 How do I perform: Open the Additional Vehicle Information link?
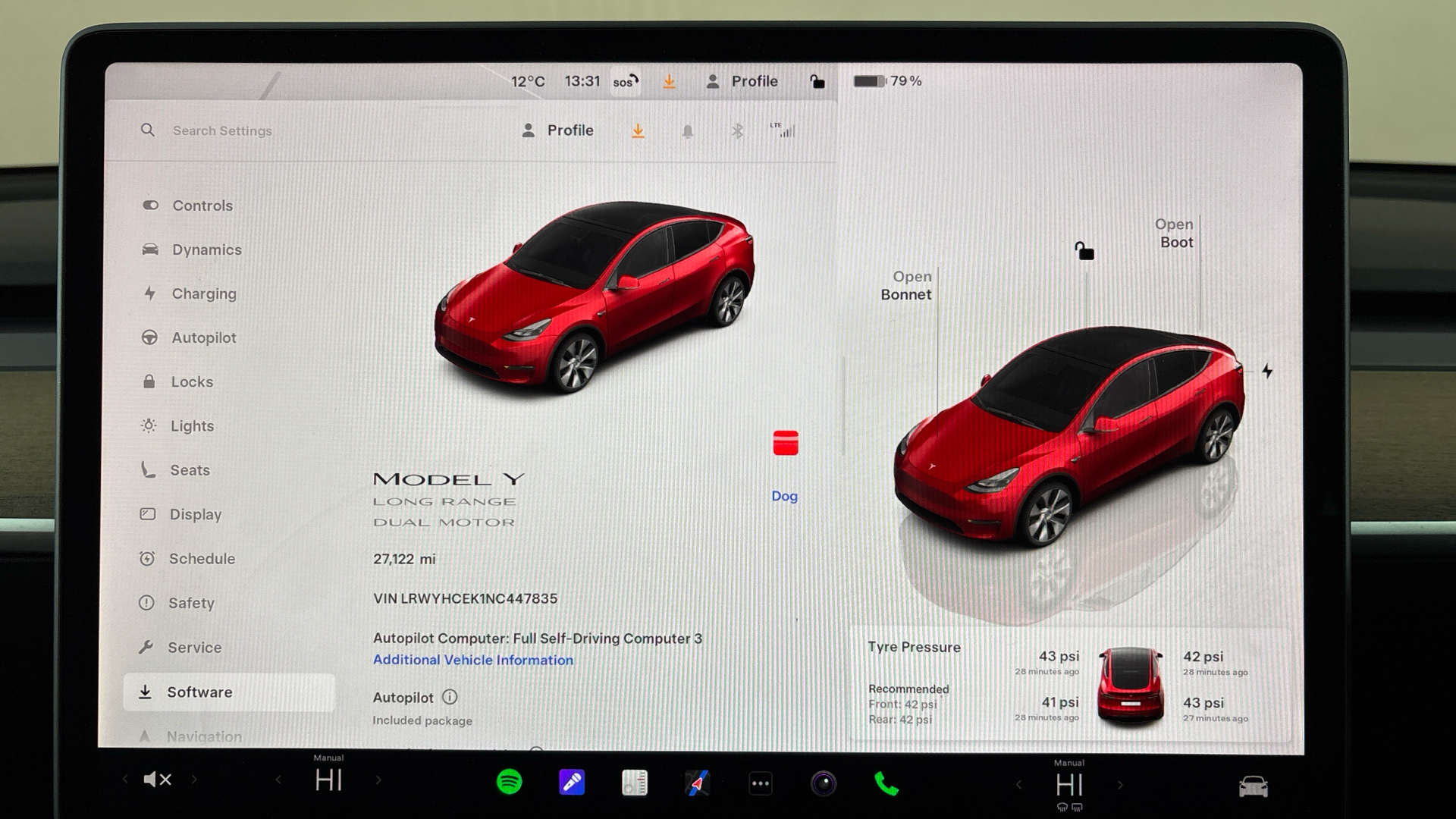[472, 660]
